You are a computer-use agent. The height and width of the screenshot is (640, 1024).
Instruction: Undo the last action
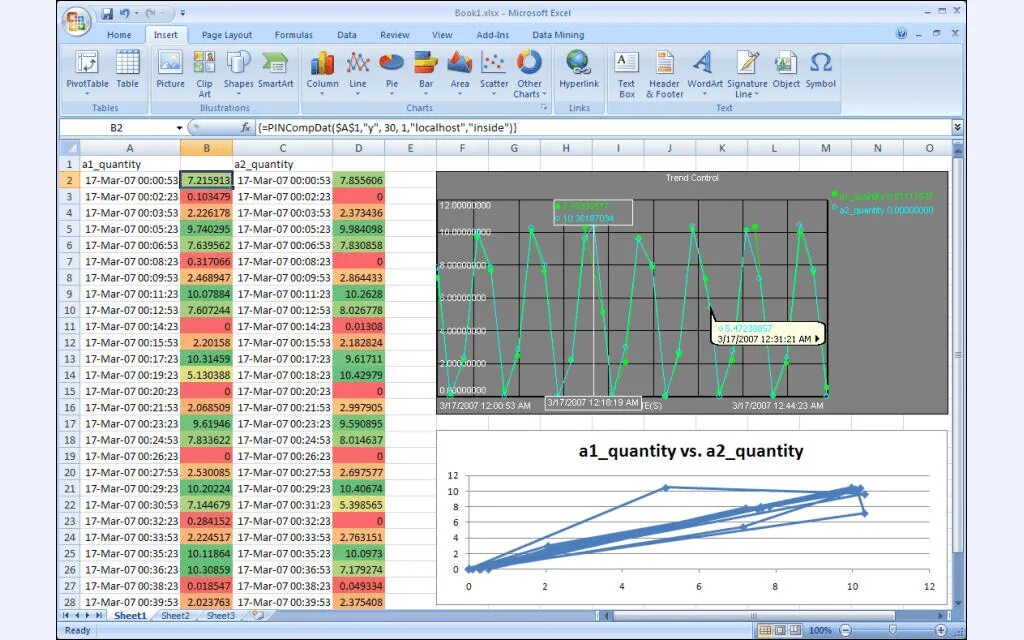point(124,13)
